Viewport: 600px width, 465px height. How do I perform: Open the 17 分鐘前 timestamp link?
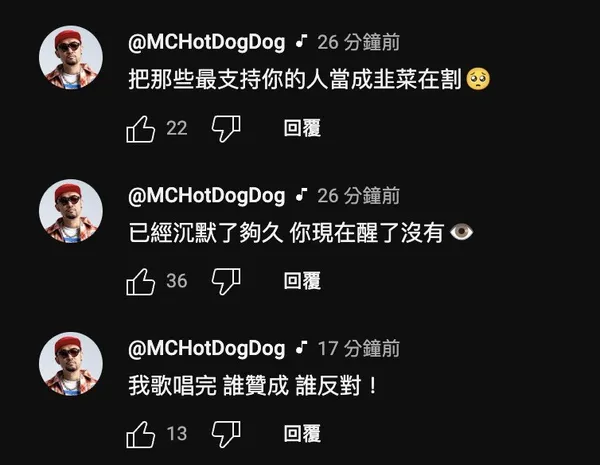coord(359,348)
